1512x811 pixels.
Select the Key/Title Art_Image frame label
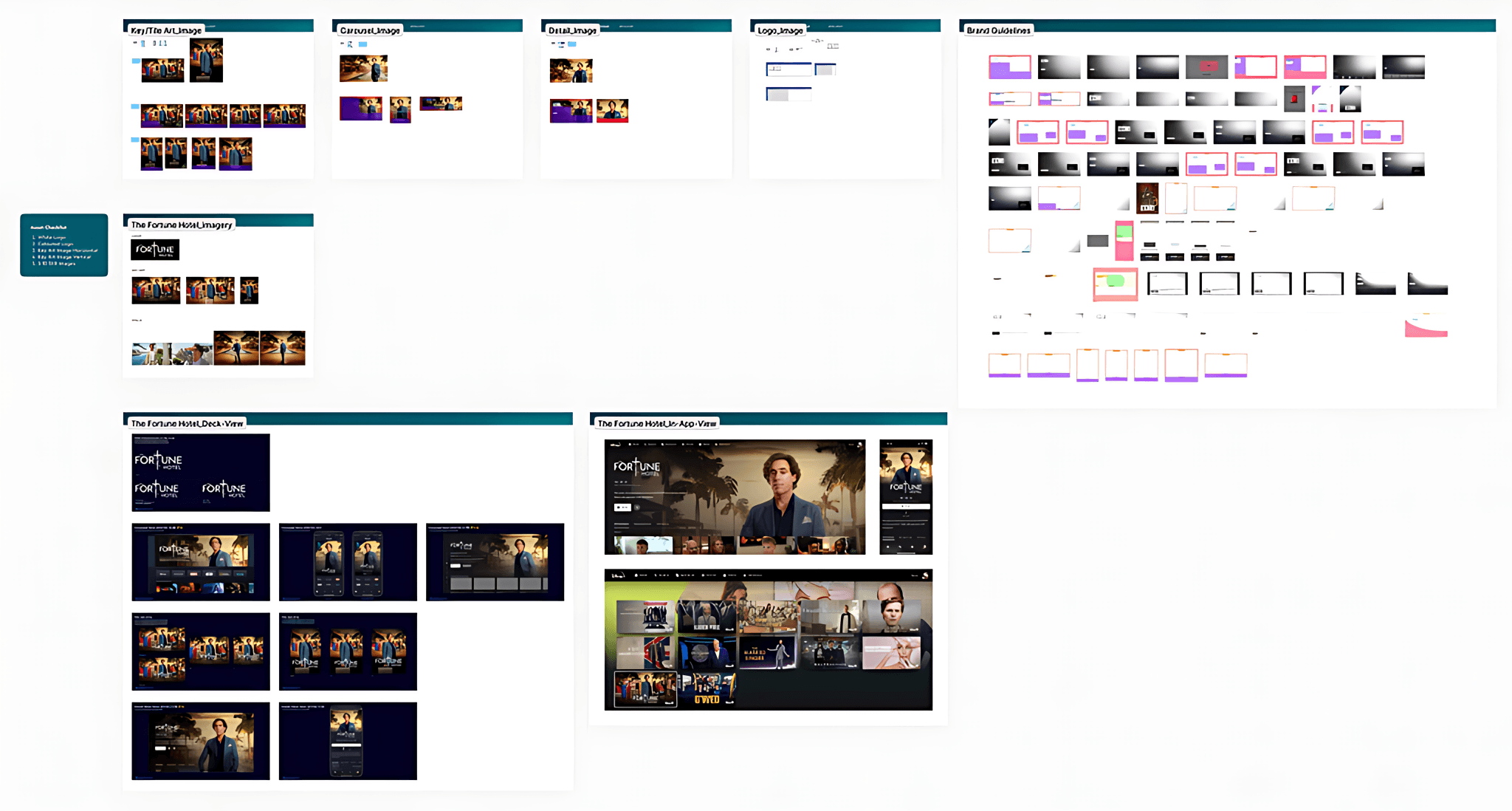166,30
